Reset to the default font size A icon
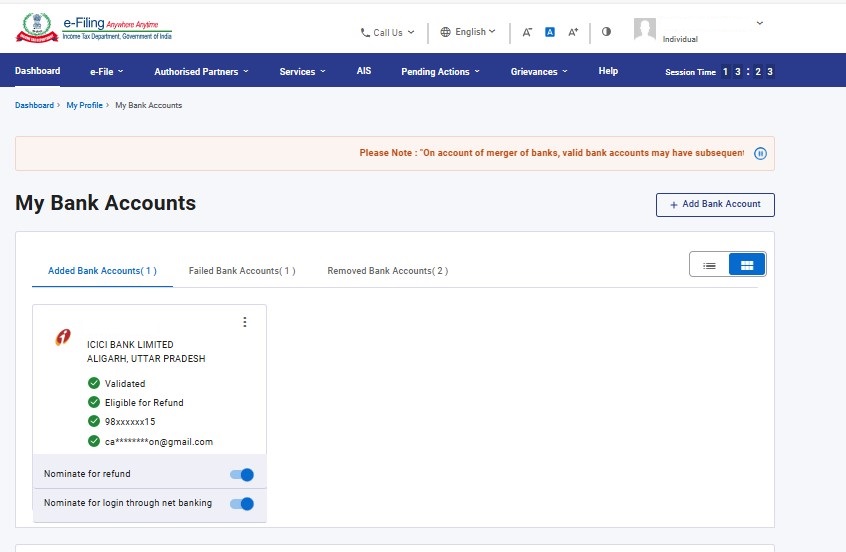The width and height of the screenshot is (846, 552). coord(550,32)
